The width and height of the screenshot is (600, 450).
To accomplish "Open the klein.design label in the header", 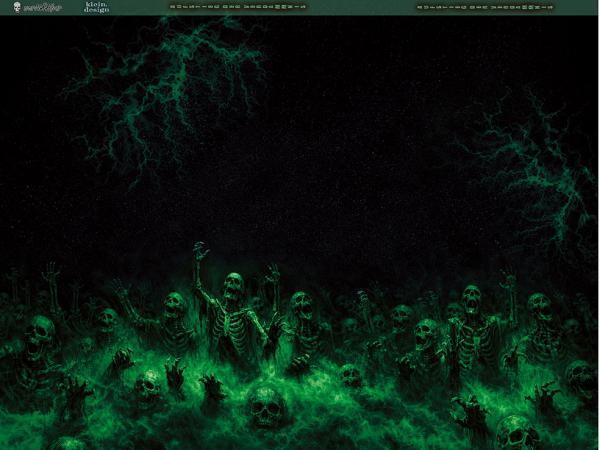I will point(96,7).
